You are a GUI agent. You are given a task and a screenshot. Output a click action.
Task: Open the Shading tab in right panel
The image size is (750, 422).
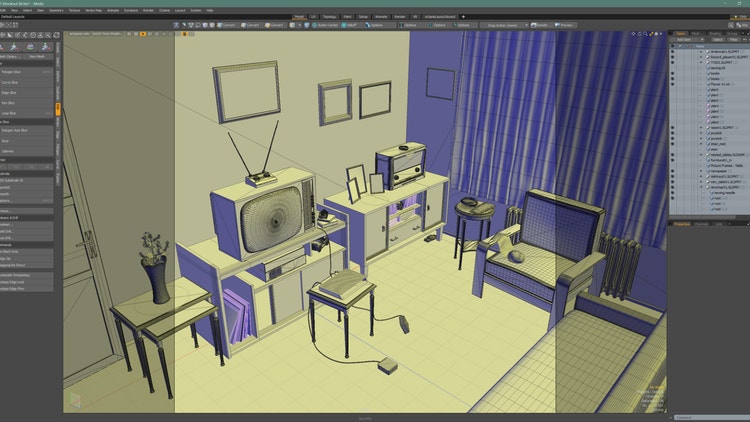[715, 33]
